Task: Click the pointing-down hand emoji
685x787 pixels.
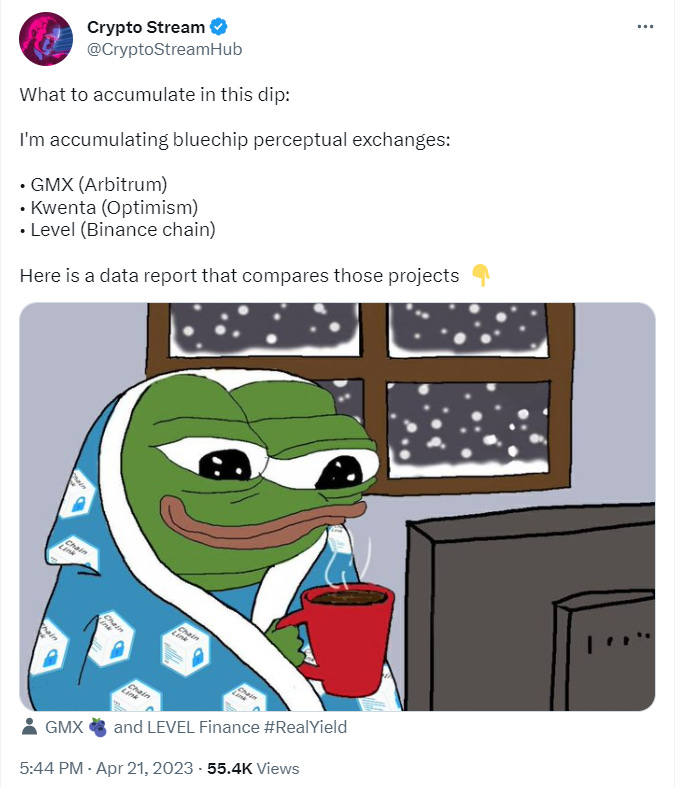Action: pyautogui.click(x=481, y=275)
